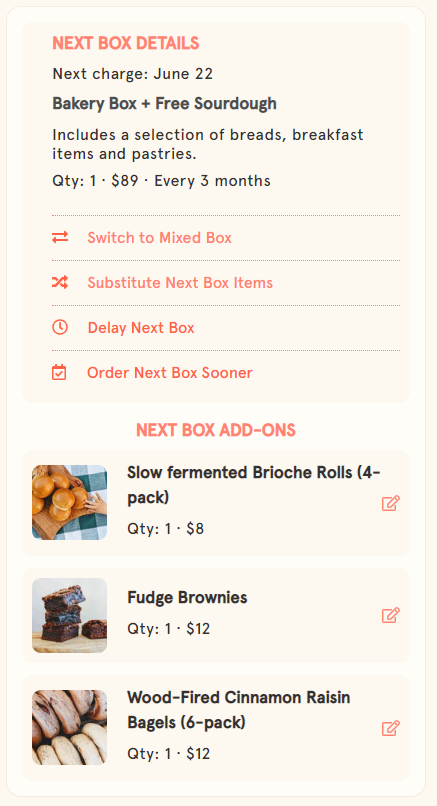Viewport: 437px width, 806px height.
Task: Open the cinnamon raisin bagels photo
Action: pos(69,727)
